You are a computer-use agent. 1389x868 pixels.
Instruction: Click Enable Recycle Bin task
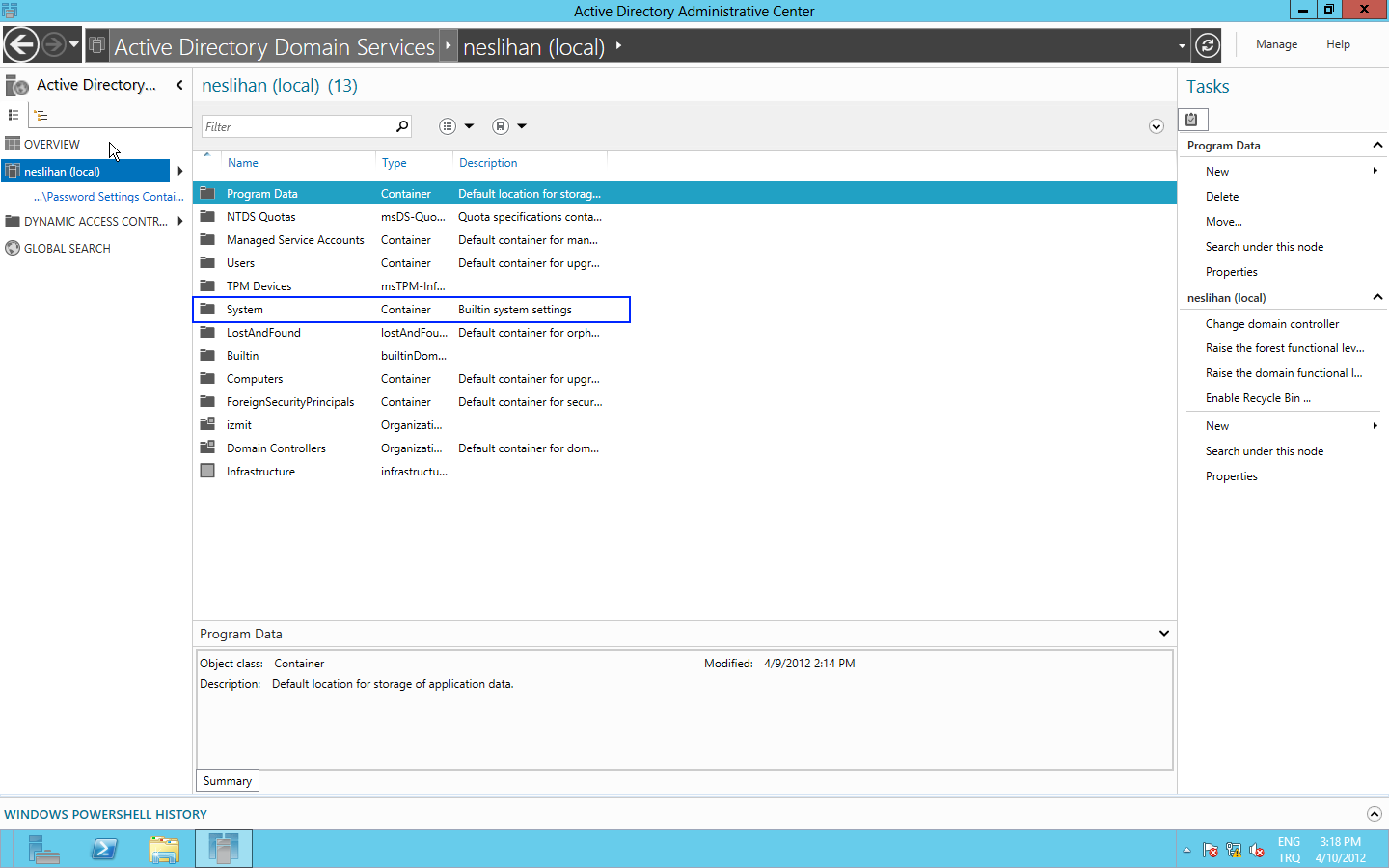[1258, 397]
